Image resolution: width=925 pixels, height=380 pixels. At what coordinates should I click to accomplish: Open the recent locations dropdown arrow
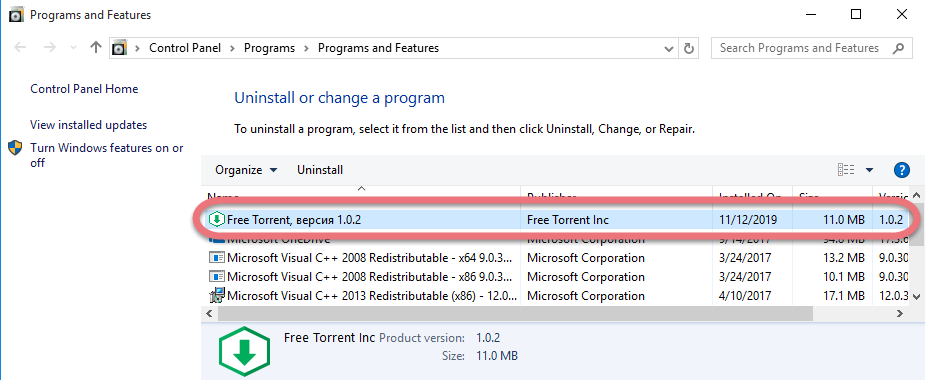click(73, 48)
